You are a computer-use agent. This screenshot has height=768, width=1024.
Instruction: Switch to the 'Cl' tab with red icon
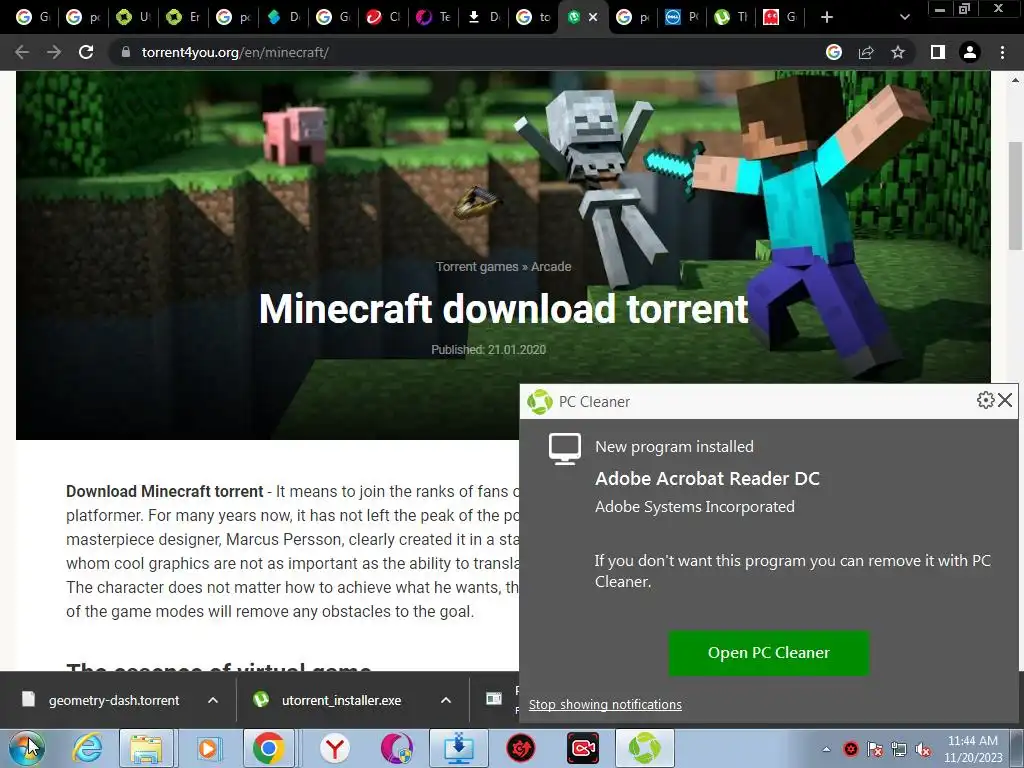(383, 17)
